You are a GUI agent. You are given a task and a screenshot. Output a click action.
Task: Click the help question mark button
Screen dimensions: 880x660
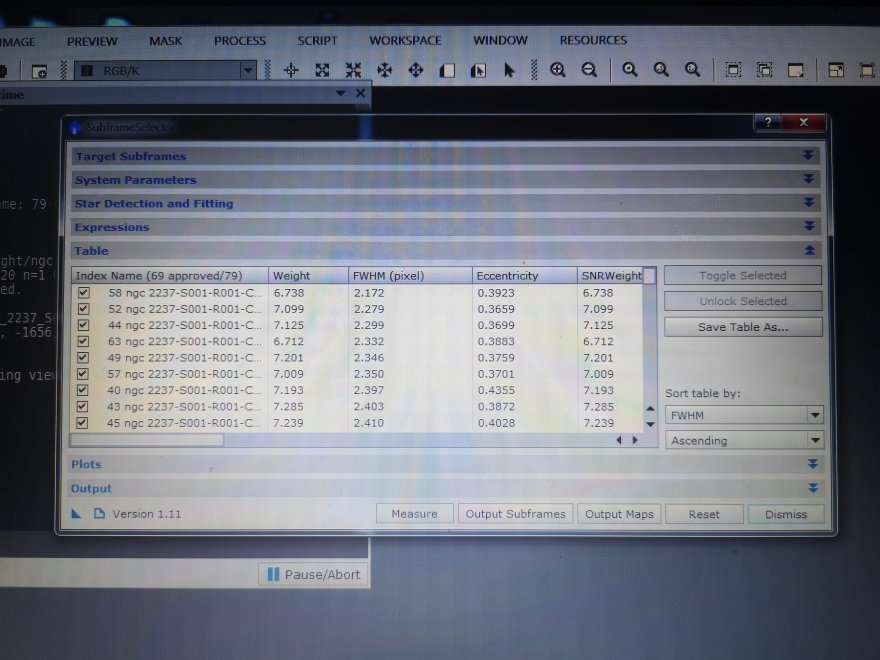768,122
